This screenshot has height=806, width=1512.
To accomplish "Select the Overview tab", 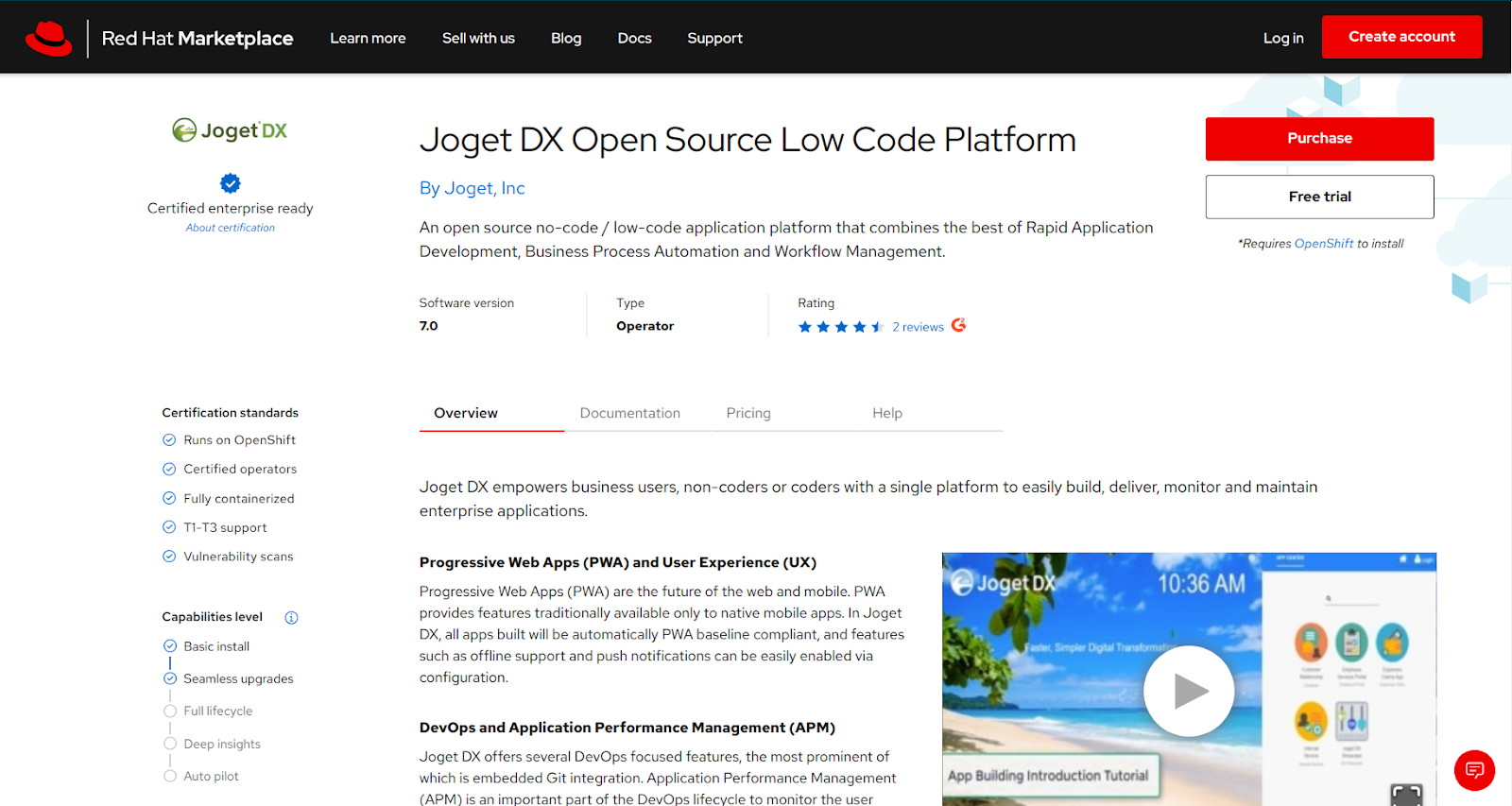I will (491, 413).
